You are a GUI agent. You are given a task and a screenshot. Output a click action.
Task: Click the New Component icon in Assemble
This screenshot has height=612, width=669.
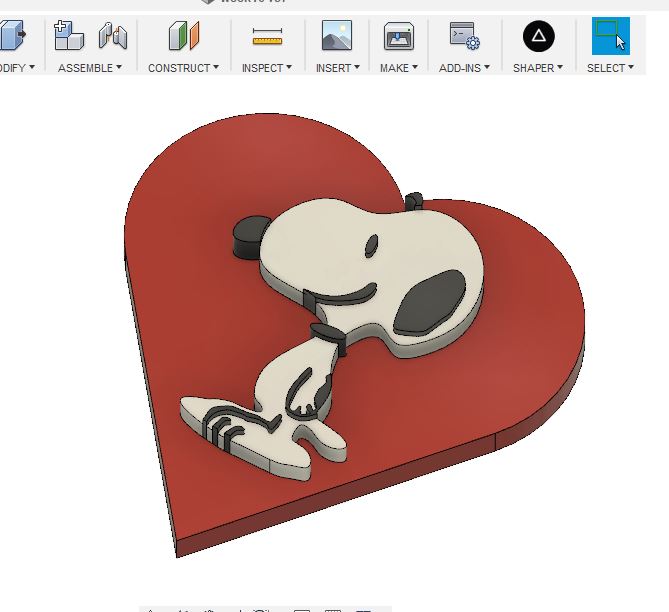tap(69, 35)
